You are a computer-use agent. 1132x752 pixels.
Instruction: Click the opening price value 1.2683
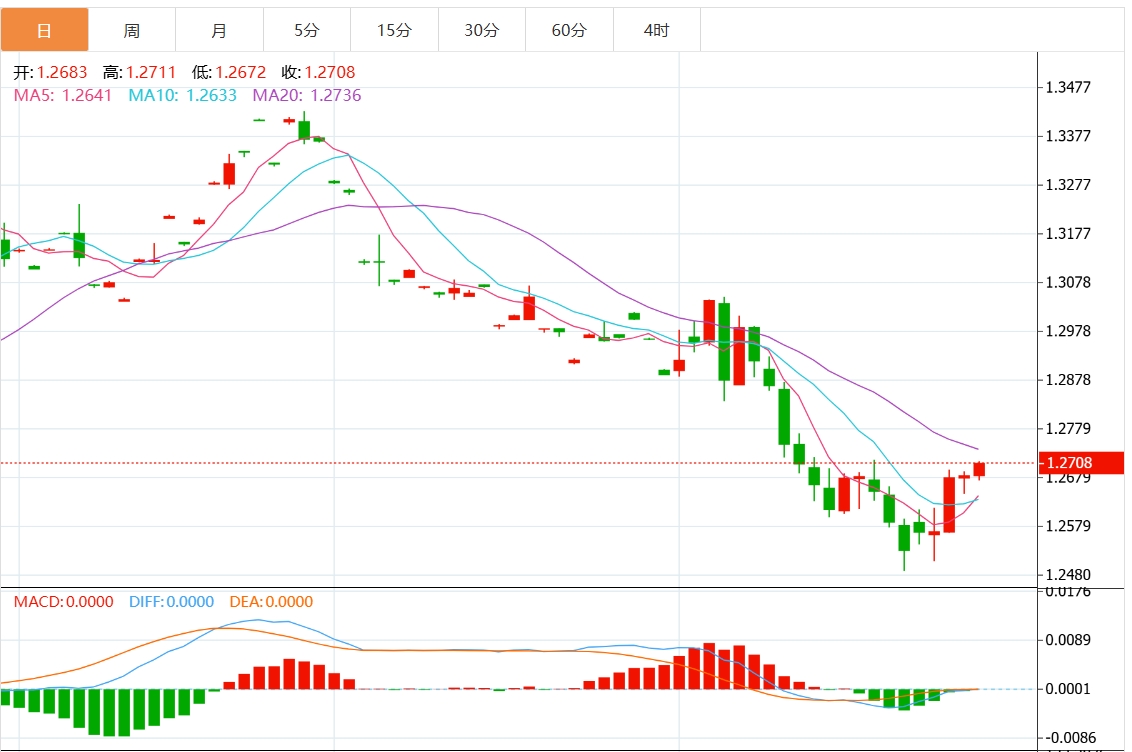pyautogui.click(x=62, y=72)
